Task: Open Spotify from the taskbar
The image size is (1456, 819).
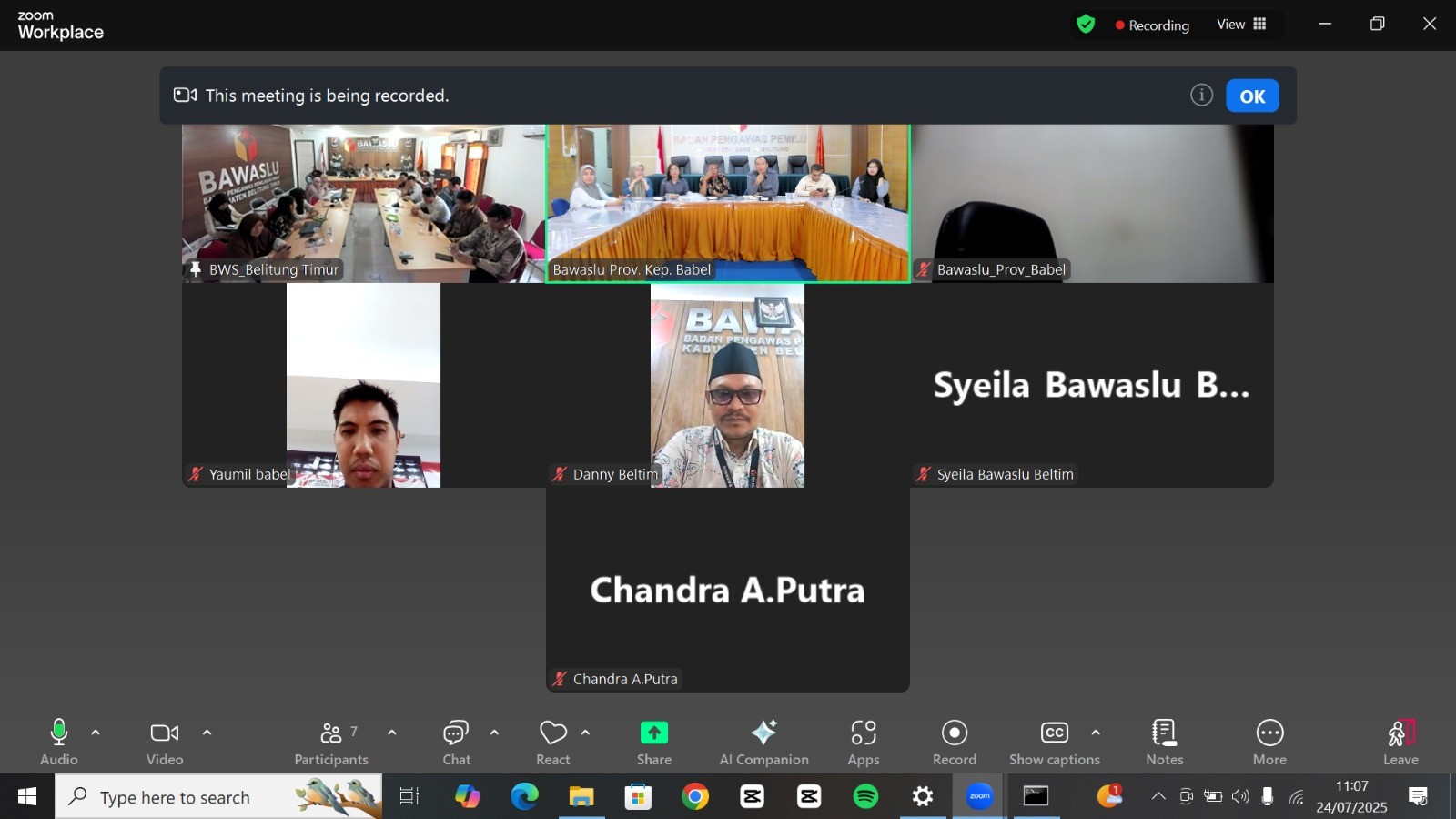Action: pyautogui.click(x=865, y=797)
